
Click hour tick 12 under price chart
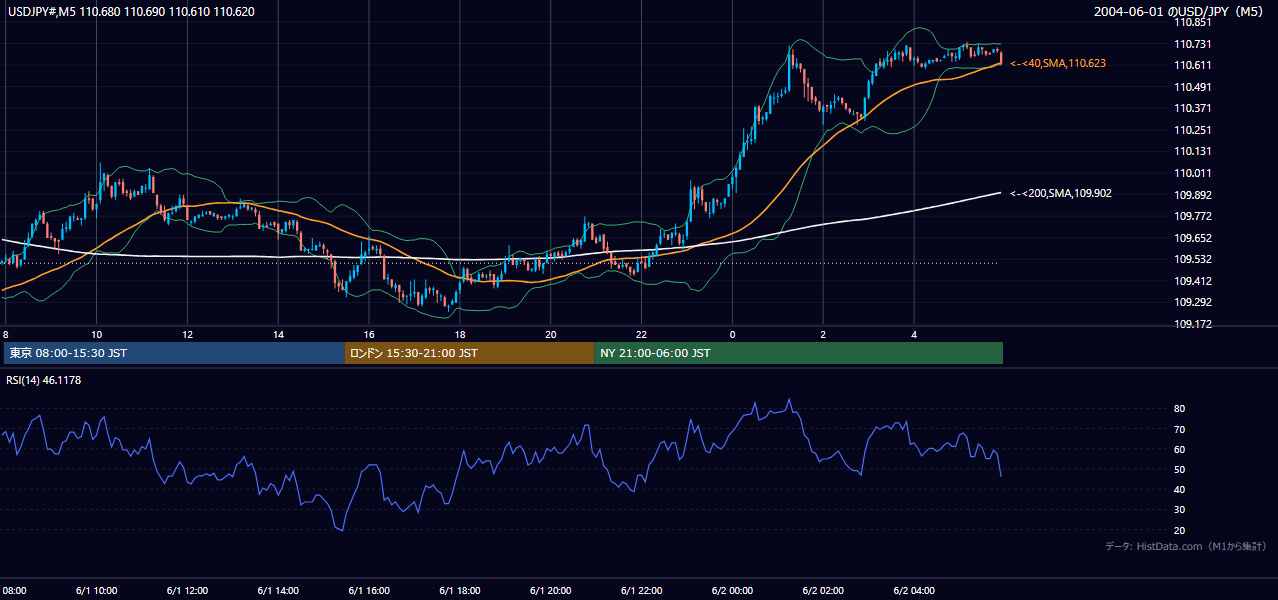click(187, 334)
